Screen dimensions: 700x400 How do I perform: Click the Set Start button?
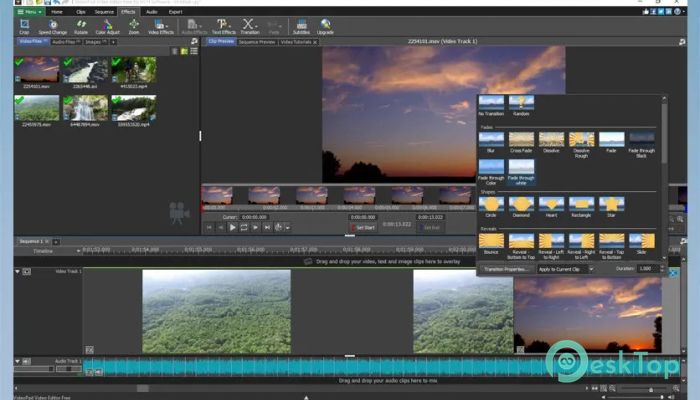(x=363, y=228)
